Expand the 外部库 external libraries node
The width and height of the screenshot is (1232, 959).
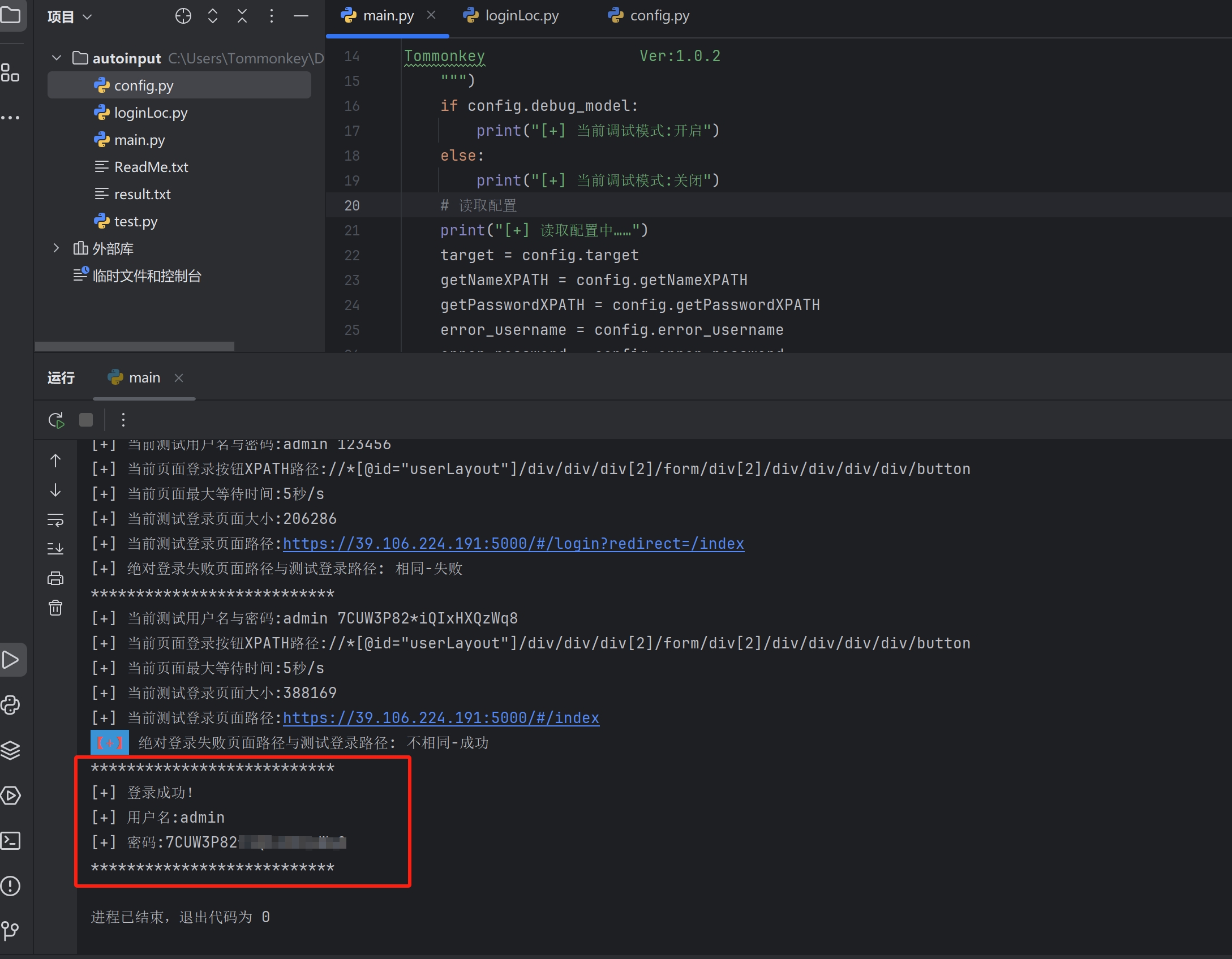pos(56,248)
